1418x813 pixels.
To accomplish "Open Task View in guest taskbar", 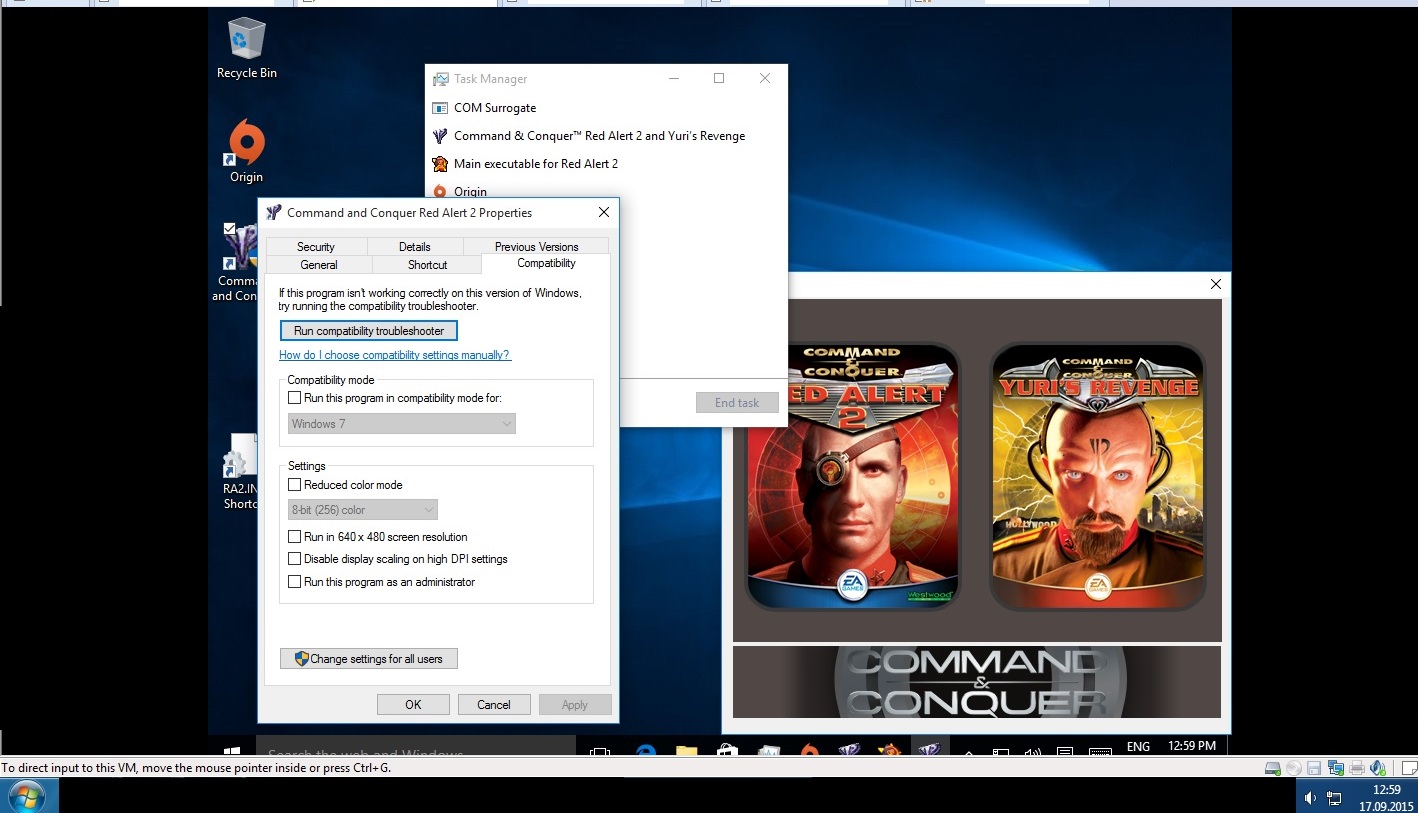I will click(x=600, y=750).
